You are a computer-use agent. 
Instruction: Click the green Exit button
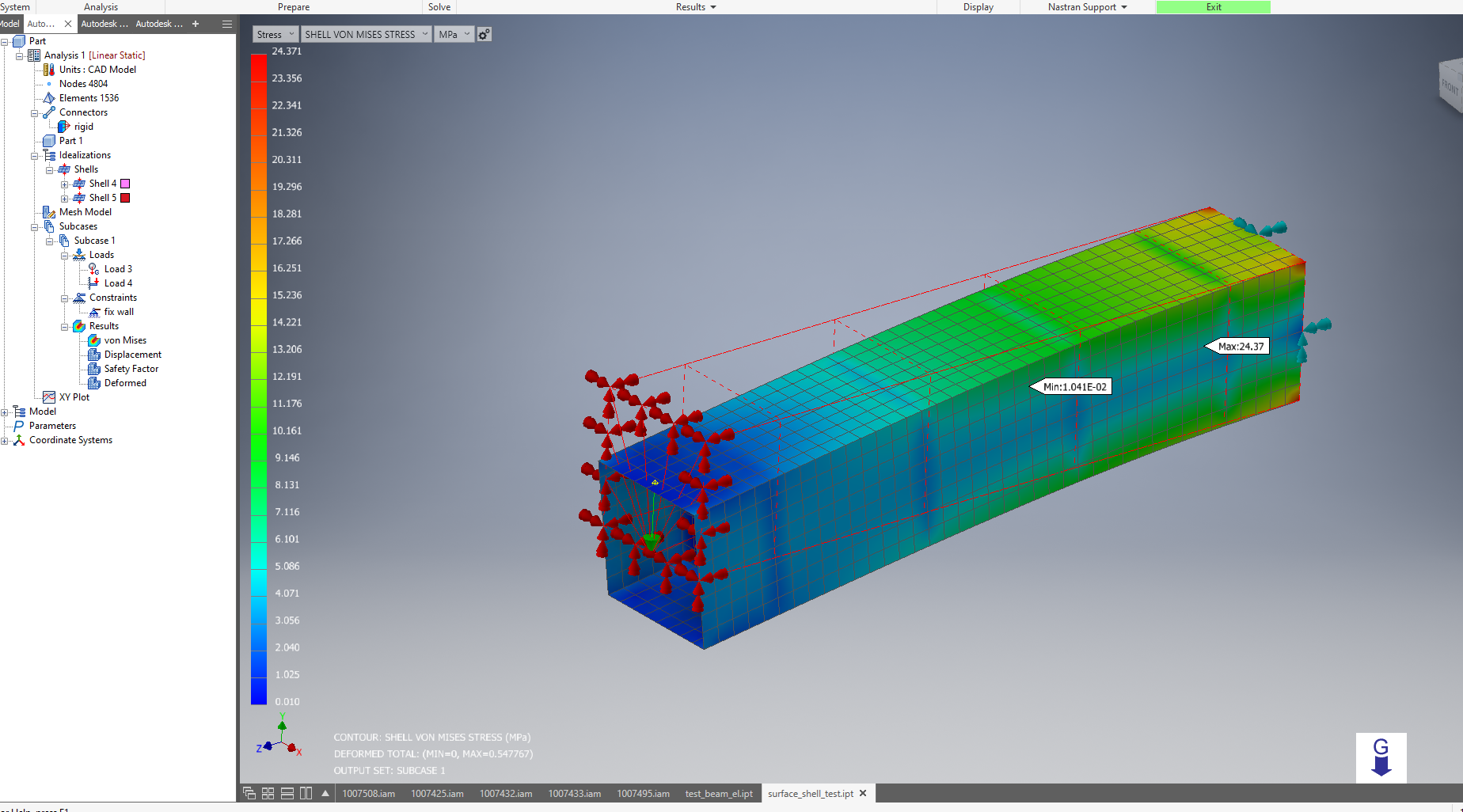[1213, 7]
